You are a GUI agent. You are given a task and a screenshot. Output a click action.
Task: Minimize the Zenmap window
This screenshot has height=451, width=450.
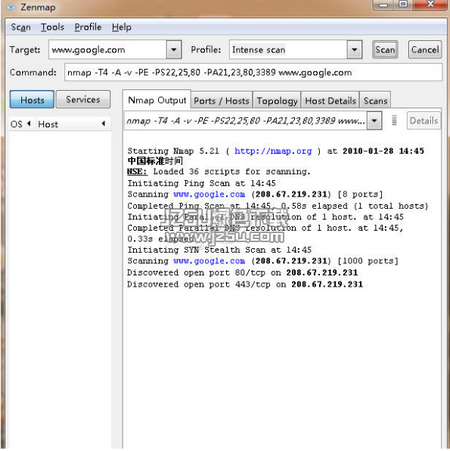[384, 5]
